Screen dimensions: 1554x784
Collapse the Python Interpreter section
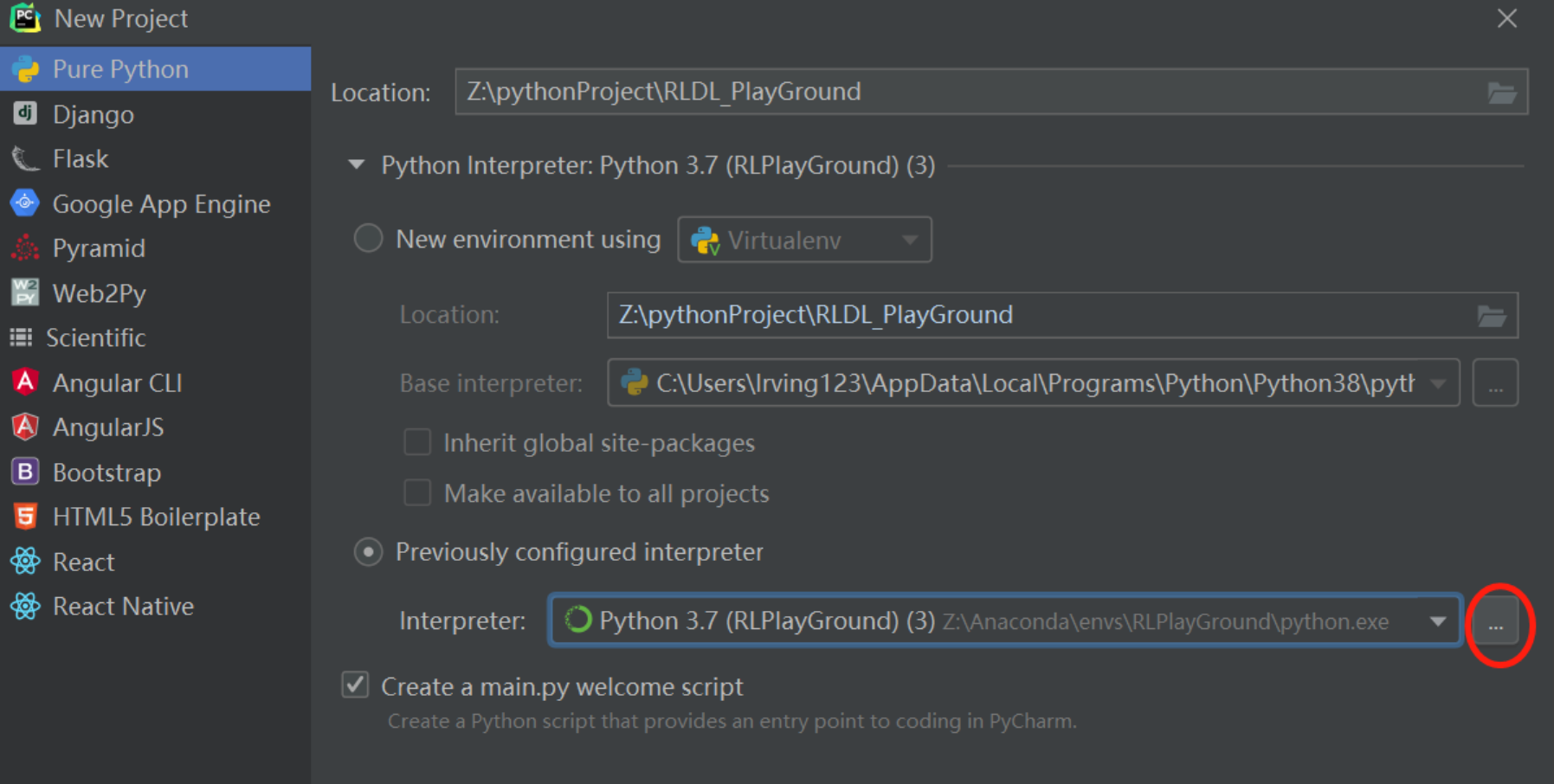356,164
